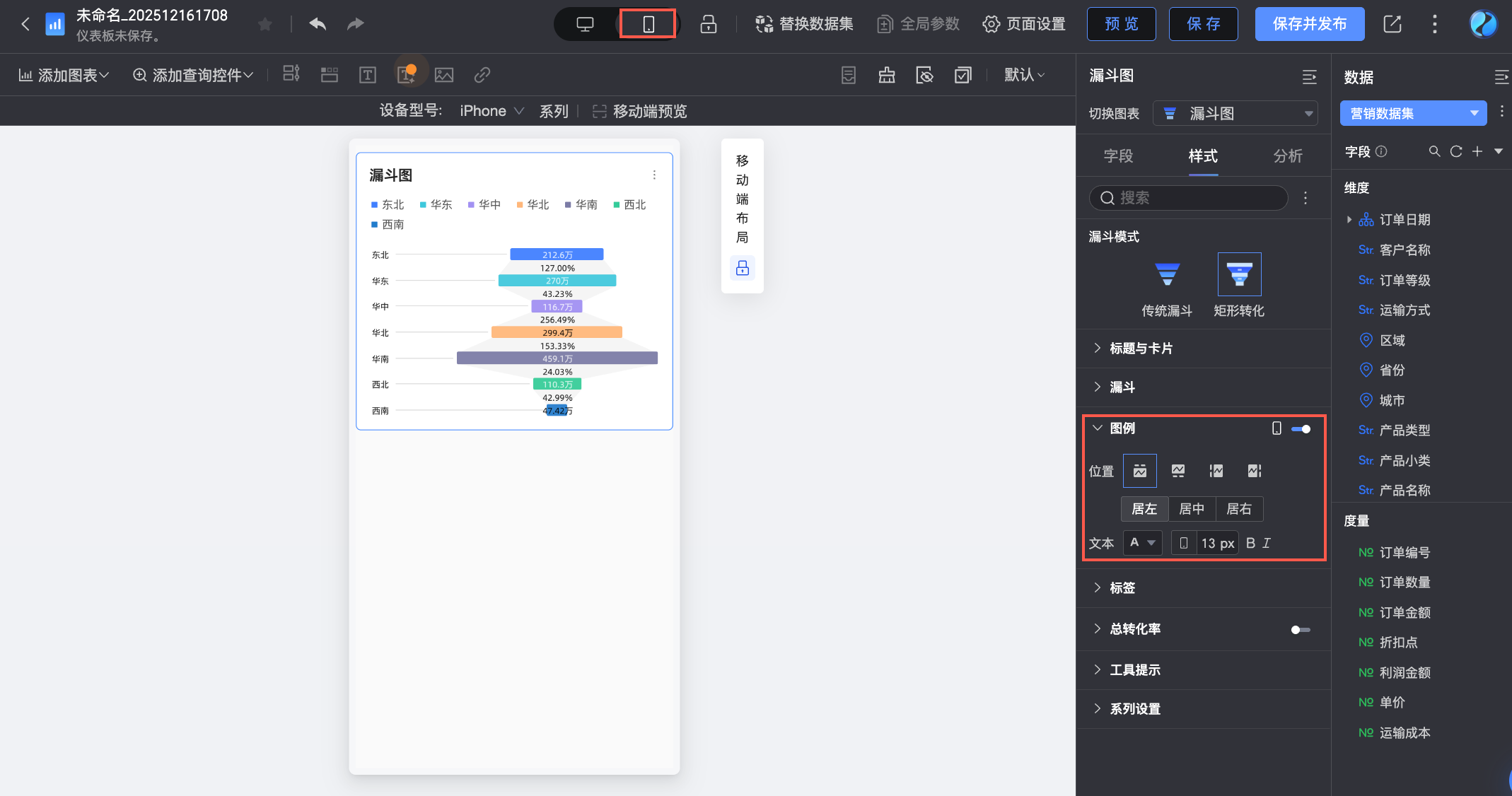Click the undo arrow icon
The image size is (1512, 796).
318,24
